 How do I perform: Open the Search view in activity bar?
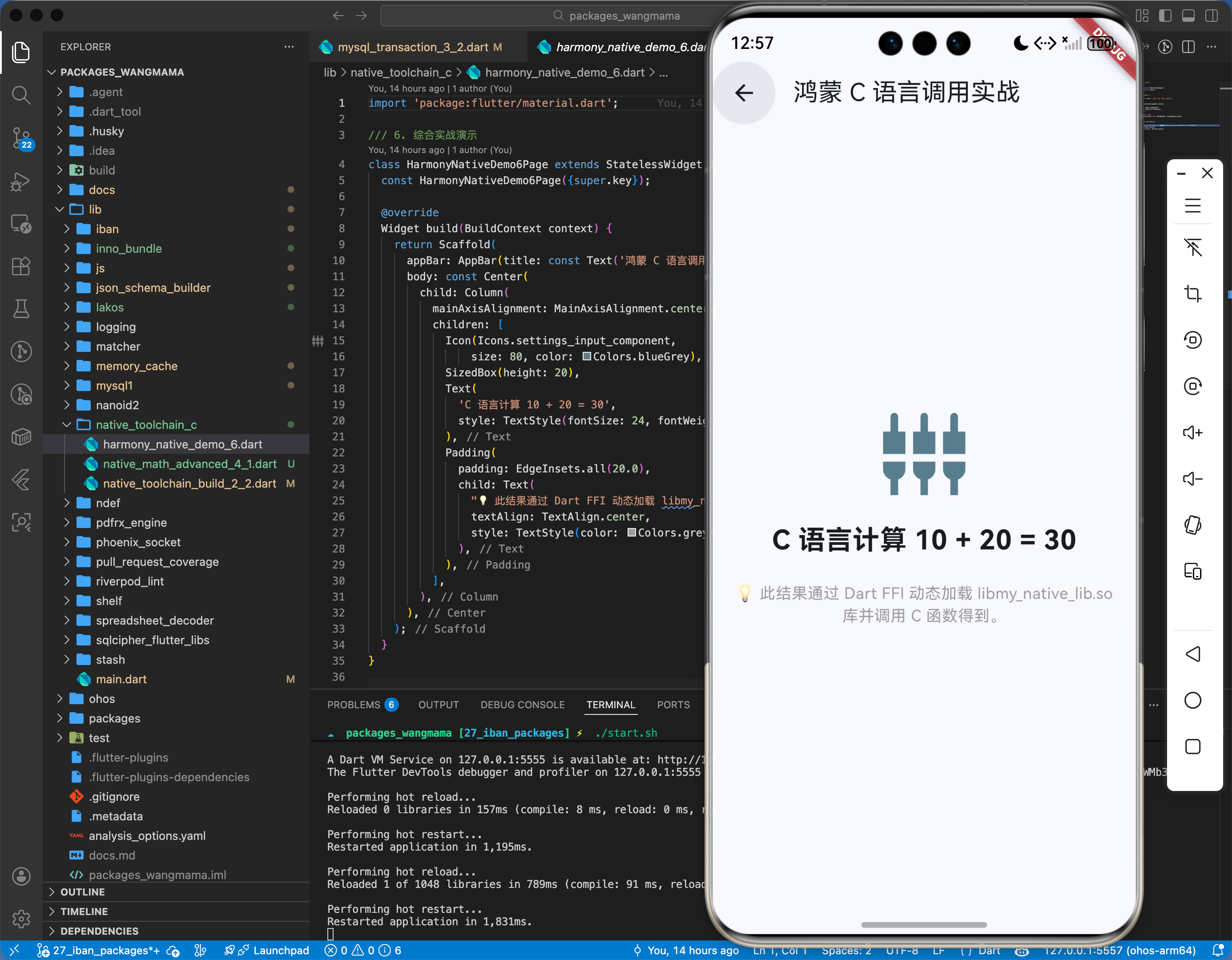coord(21,95)
